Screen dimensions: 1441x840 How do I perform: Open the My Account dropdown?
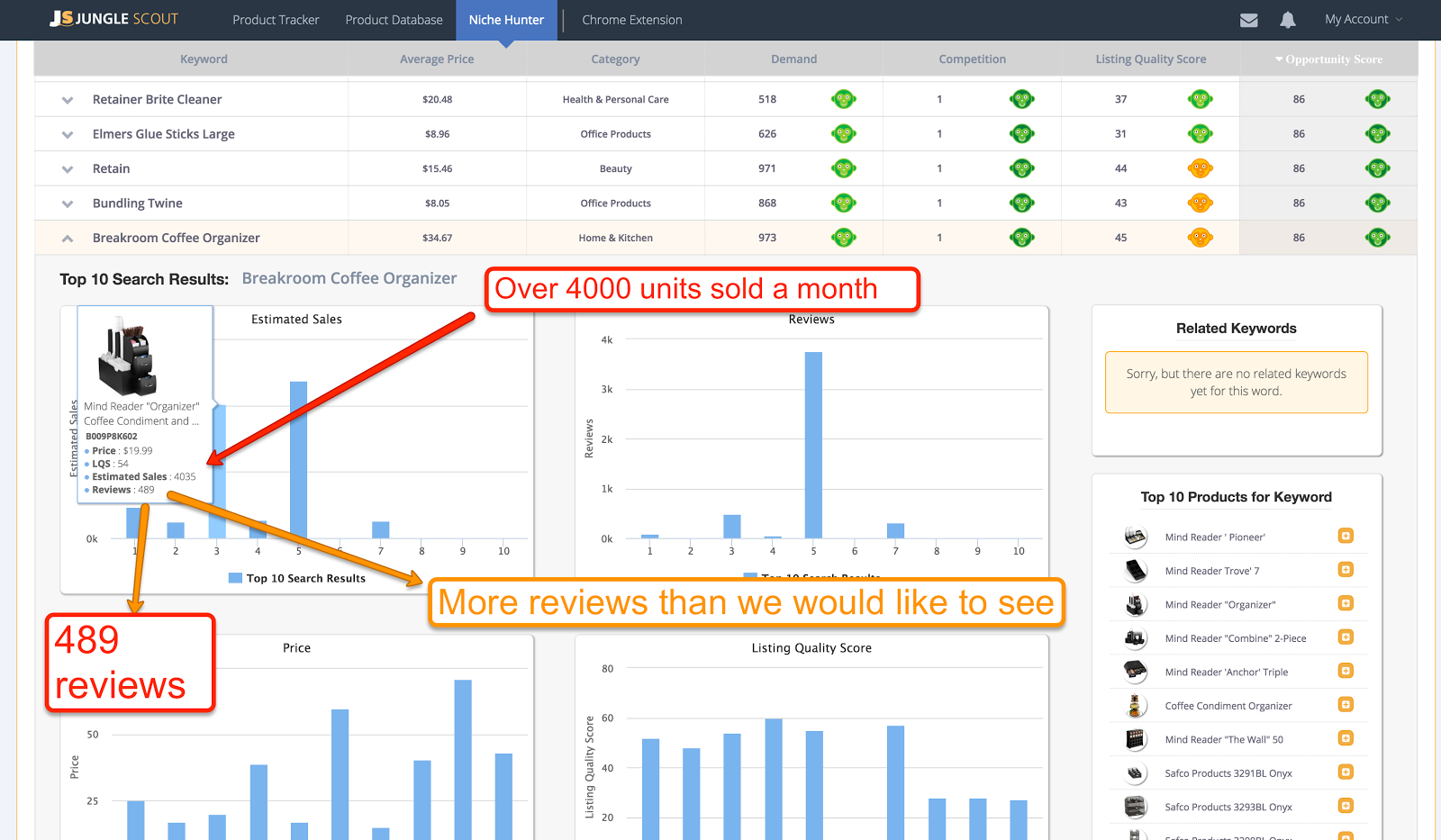click(x=1363, y=20)
